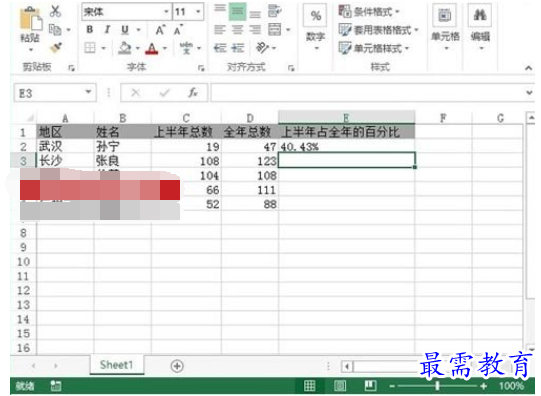Click the phonetic guide icon

pyautogui.click(x=186, y=48)
